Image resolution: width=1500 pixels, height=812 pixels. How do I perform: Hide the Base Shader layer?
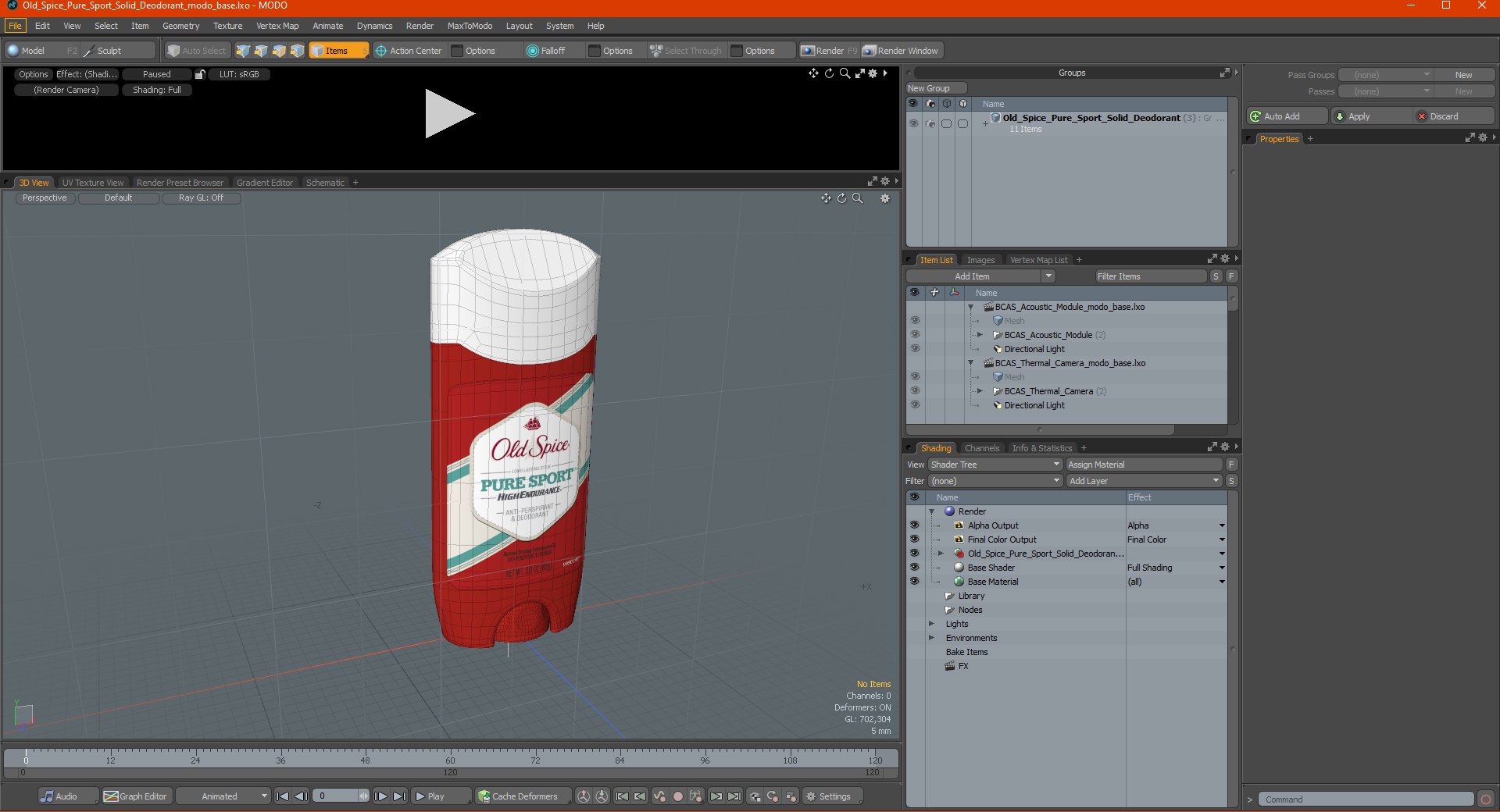[x=914, y=568]
